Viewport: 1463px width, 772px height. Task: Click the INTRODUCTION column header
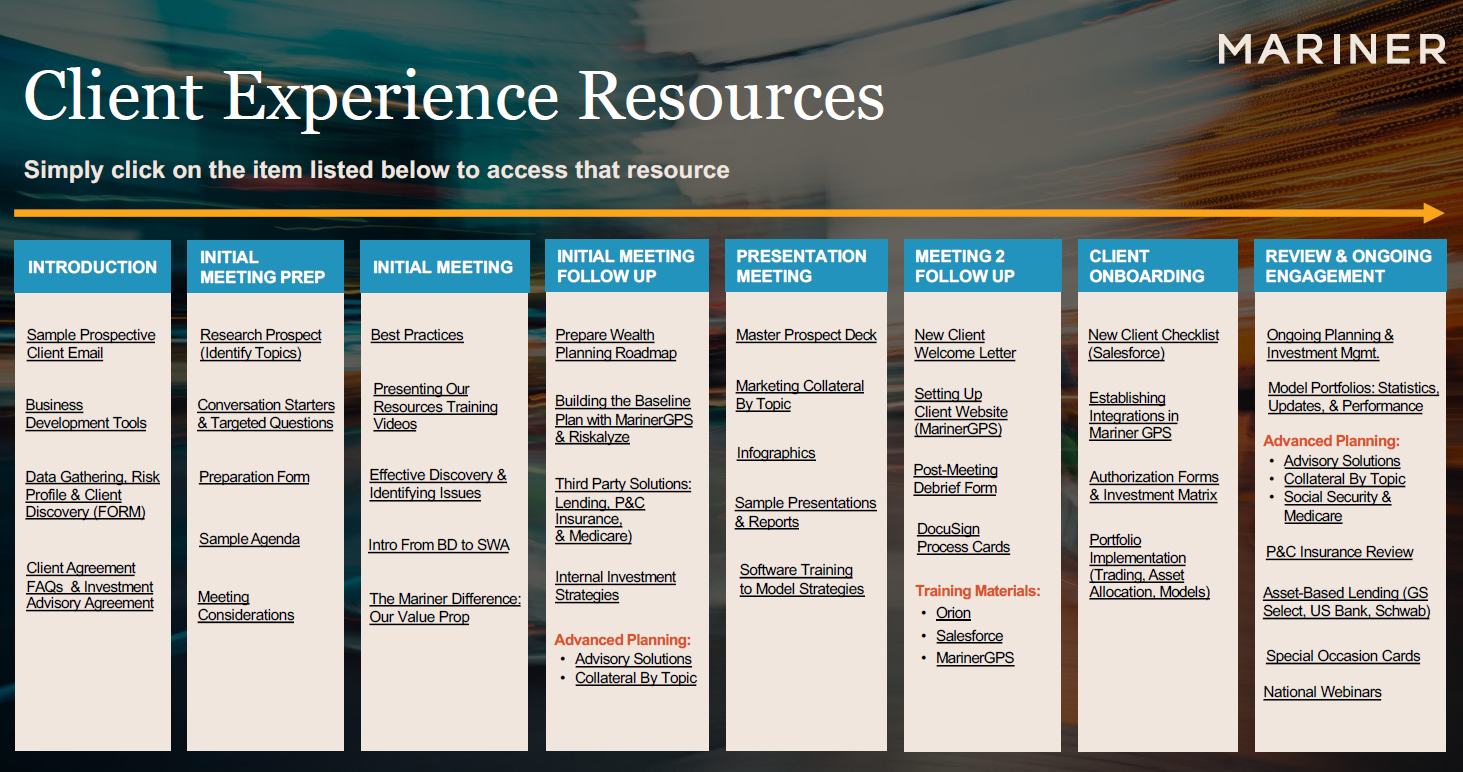click(x=93, y=267)
